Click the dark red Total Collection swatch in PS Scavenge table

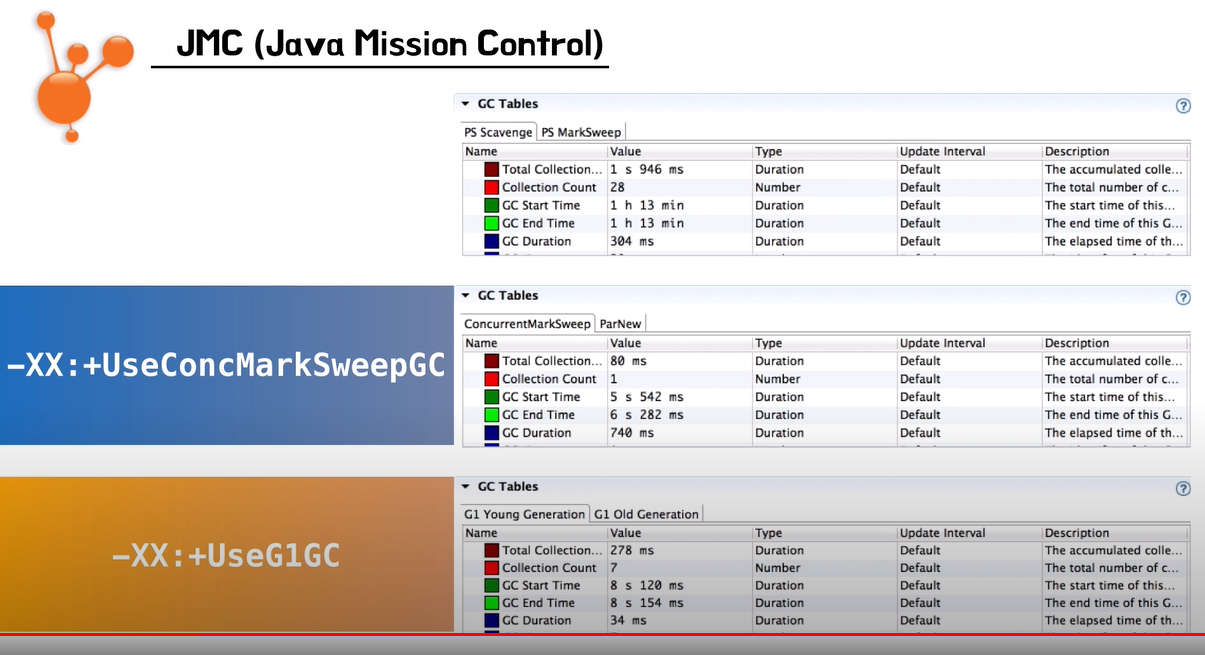(491, 170)
